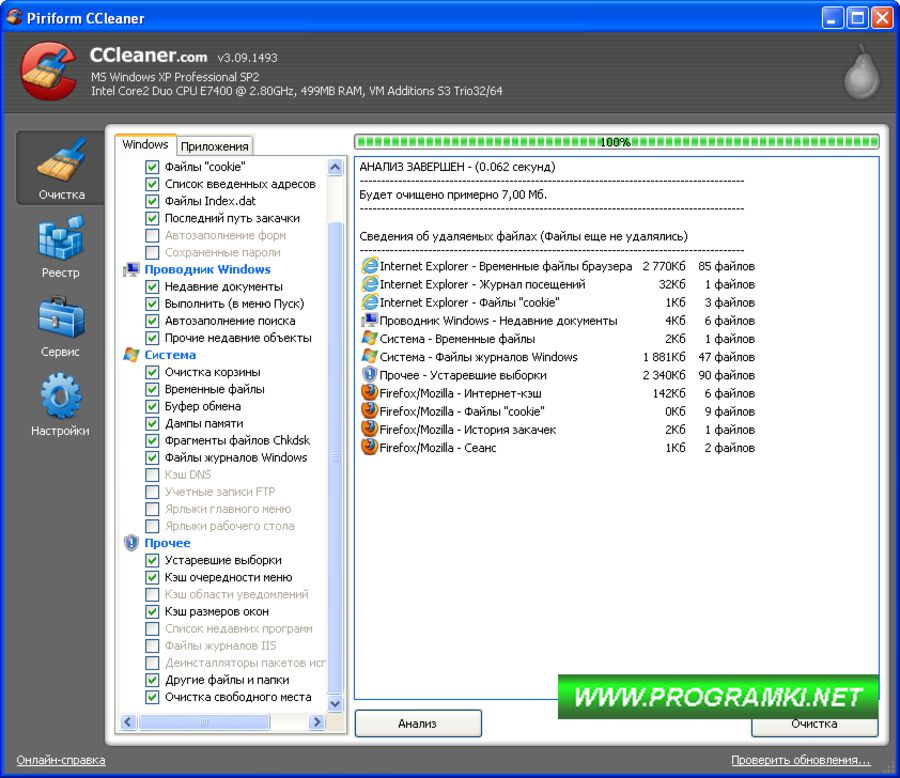Toggle the Очистка корзины checkbox

point(153,372)
